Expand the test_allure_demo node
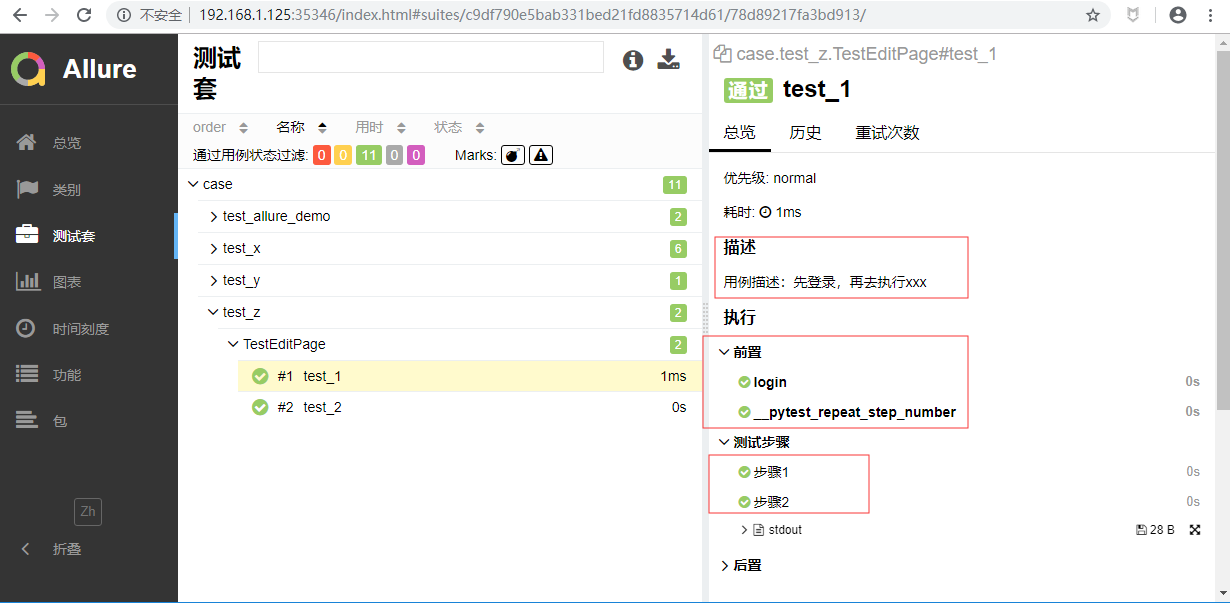1230x603 pixels. pos(449,216)
